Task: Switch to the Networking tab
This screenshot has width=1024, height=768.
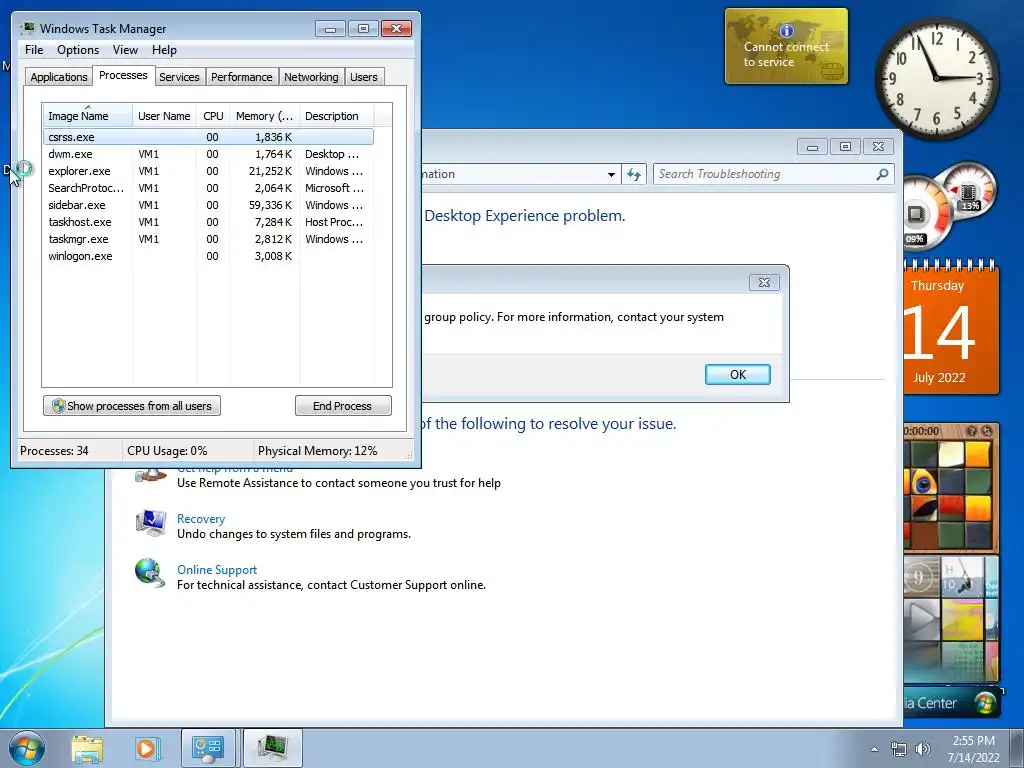Action: click(311, 77)
